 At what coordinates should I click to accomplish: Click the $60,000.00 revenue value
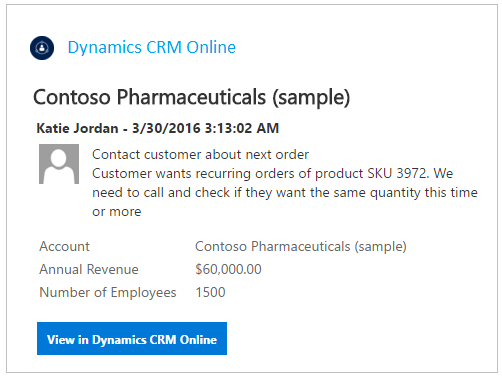pos(228,269)
